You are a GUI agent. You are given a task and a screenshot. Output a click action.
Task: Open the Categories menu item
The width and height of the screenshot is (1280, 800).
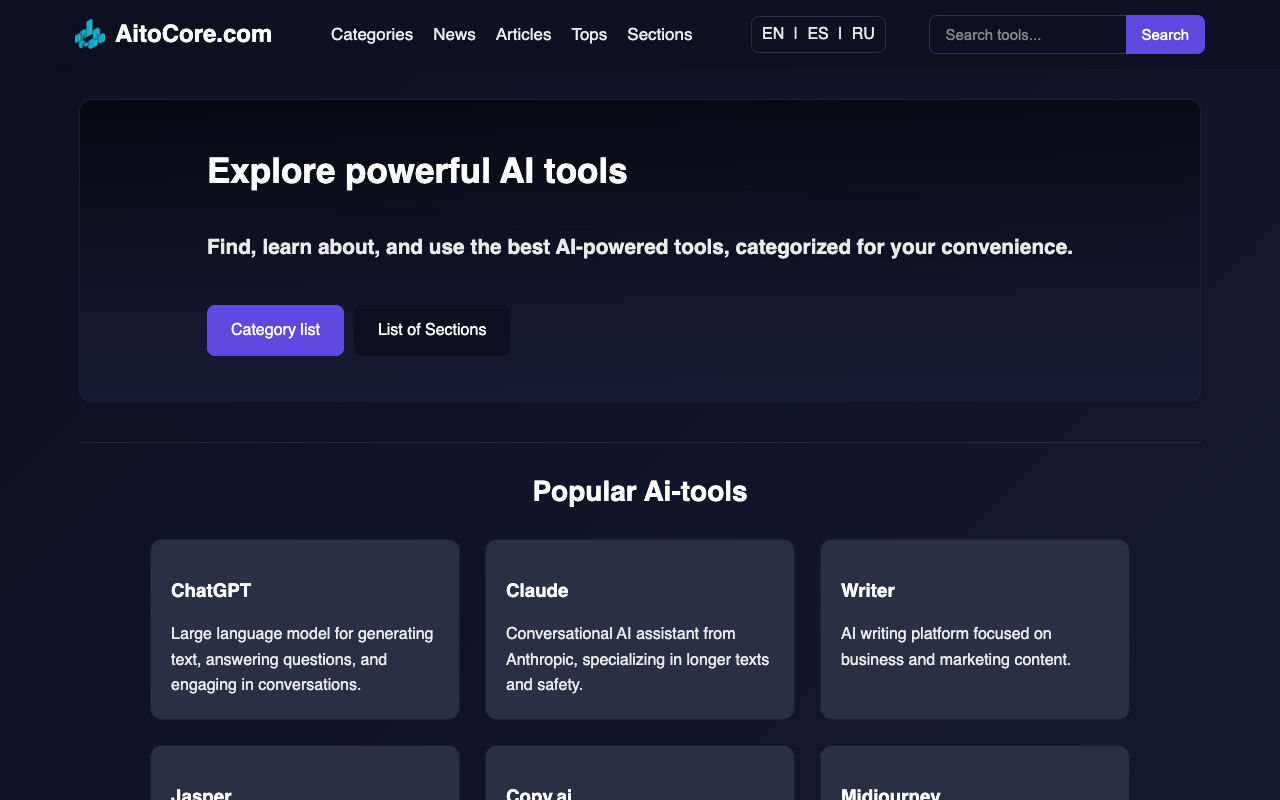[x=372, y=34]
